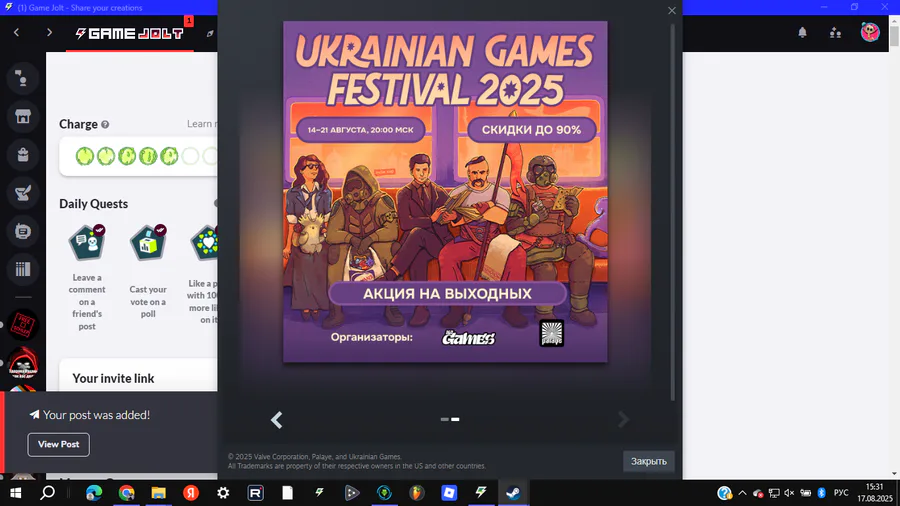Switch input language РУС in tray
Viewport: 900px width, 506px height.
click(841, 493)
